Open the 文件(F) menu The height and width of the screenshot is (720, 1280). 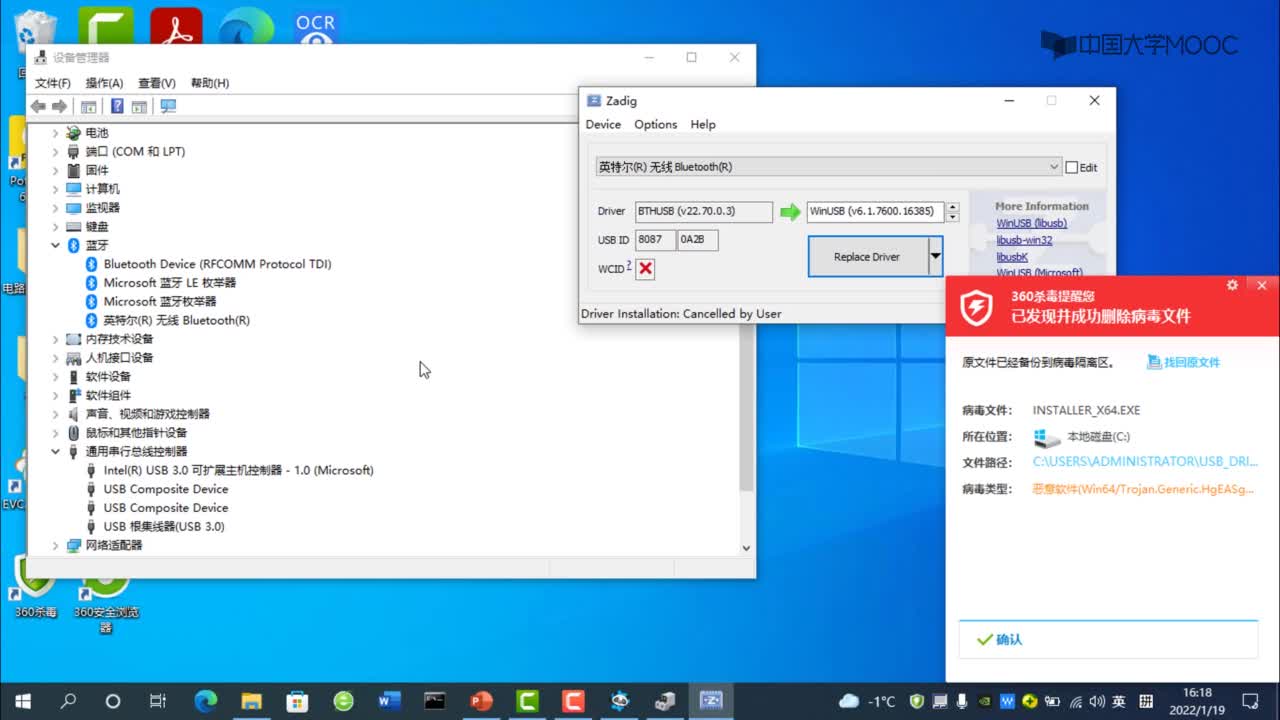point(53,83)
